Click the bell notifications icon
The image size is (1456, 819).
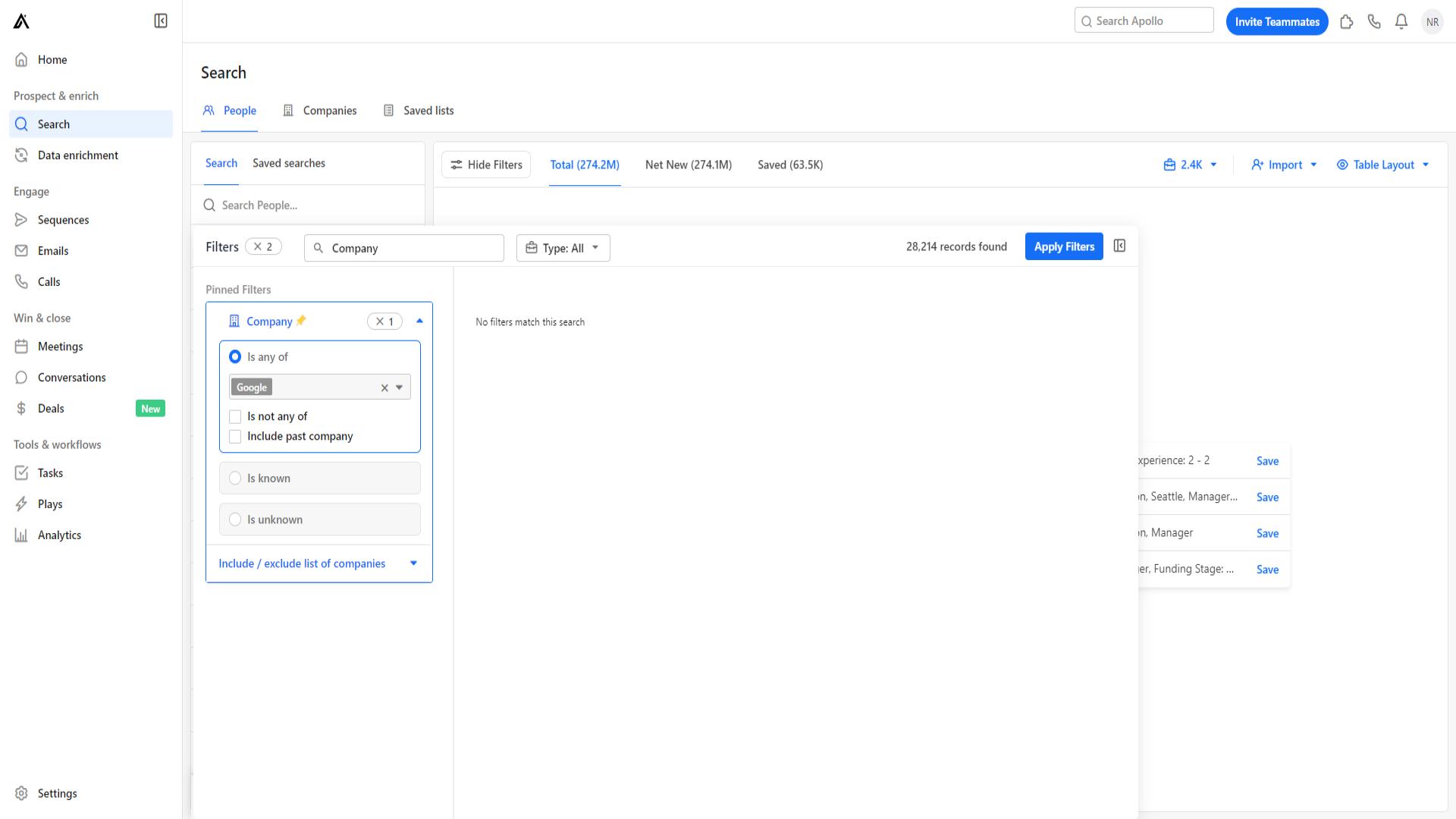(x=1401, y=21)
